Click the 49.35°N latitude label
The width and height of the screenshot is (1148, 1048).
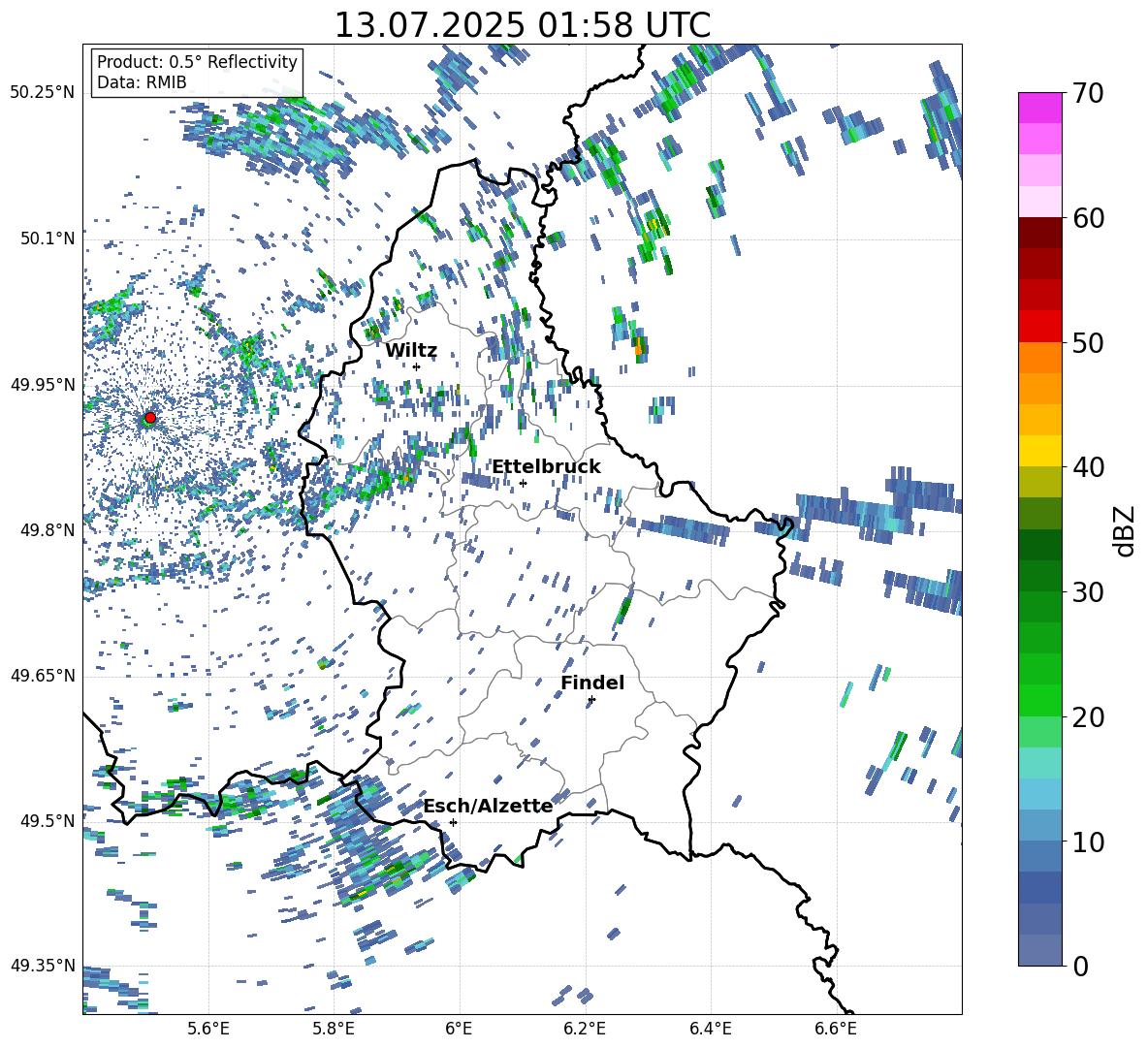[x=43, y=966]
